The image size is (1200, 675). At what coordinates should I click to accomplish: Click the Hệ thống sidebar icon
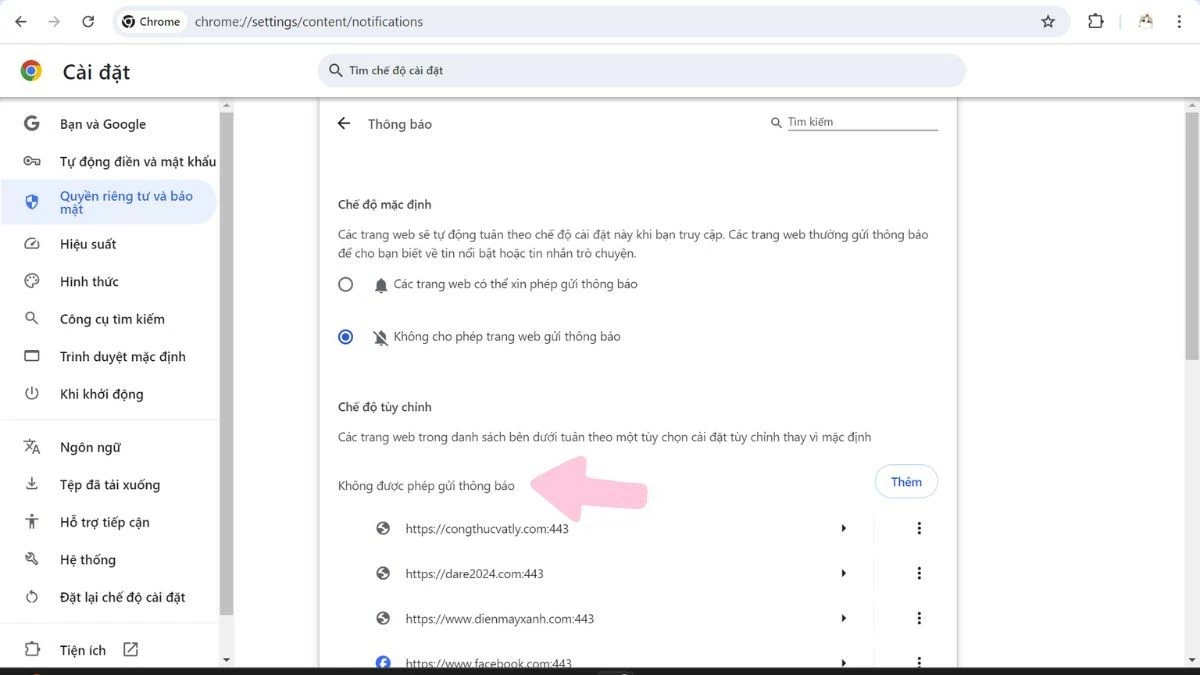pos(31,559)
